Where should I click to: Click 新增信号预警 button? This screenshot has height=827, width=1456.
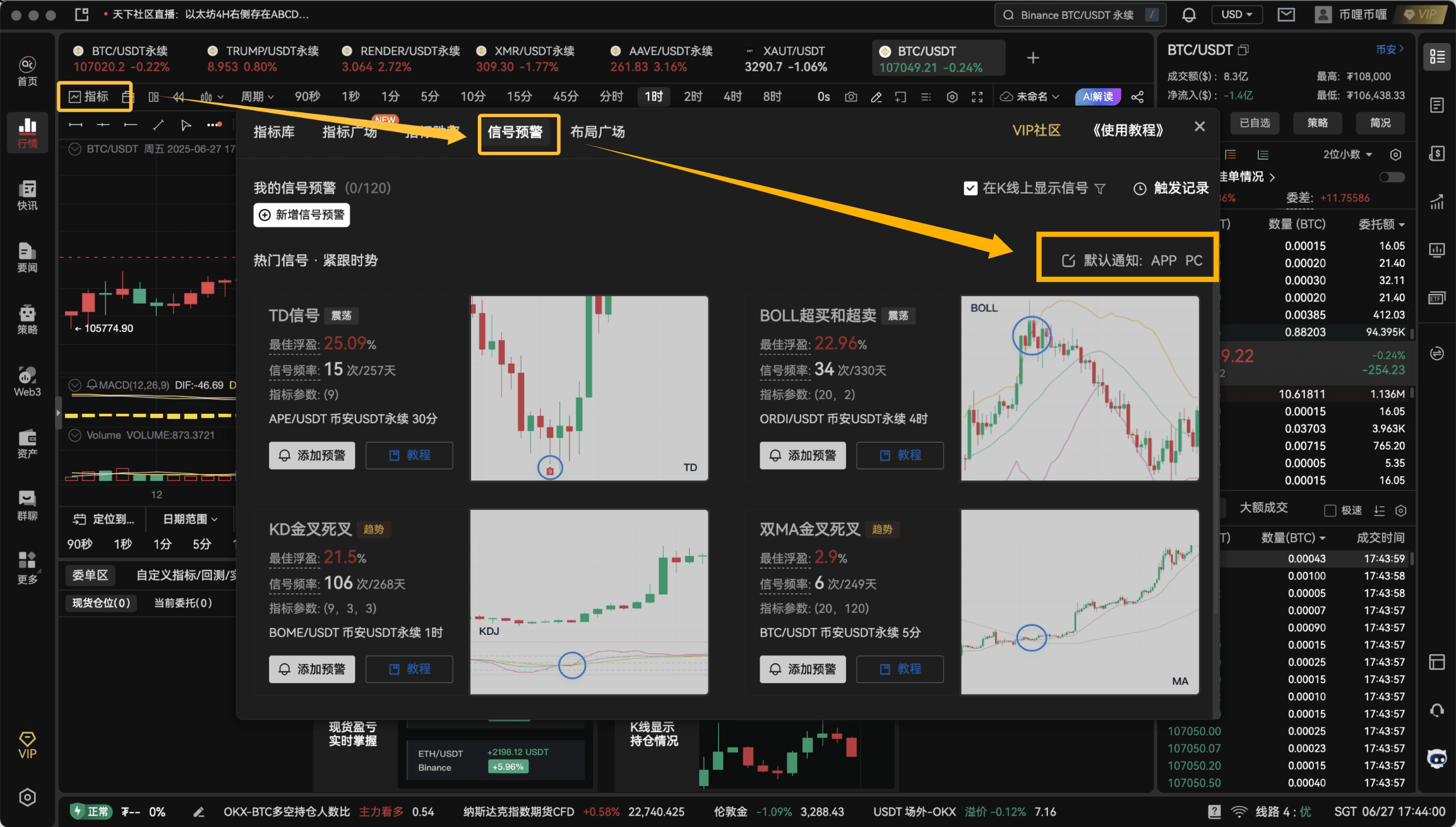(x=301, y=215)
